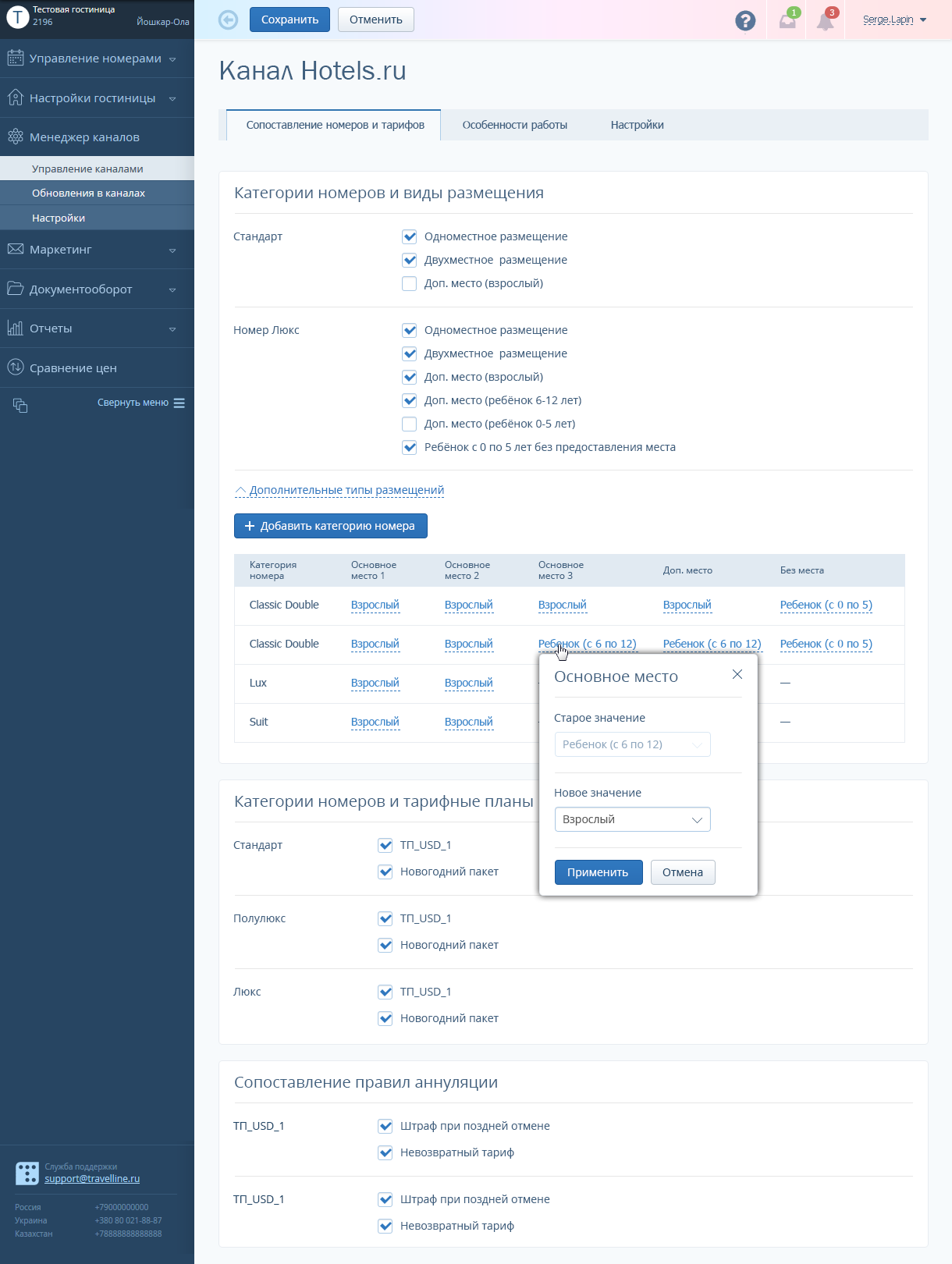Click Отмена in the popup
The image size is (952, 1264).
point(683,872)
